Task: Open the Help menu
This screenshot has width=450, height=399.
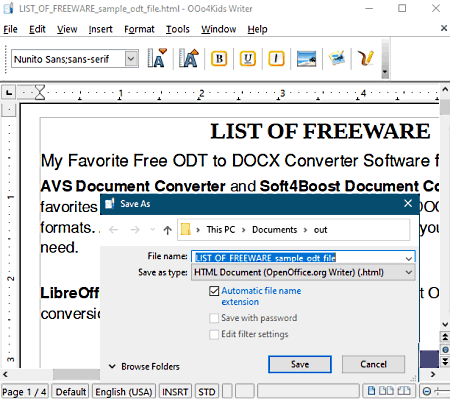Action: tap(257, 29)
